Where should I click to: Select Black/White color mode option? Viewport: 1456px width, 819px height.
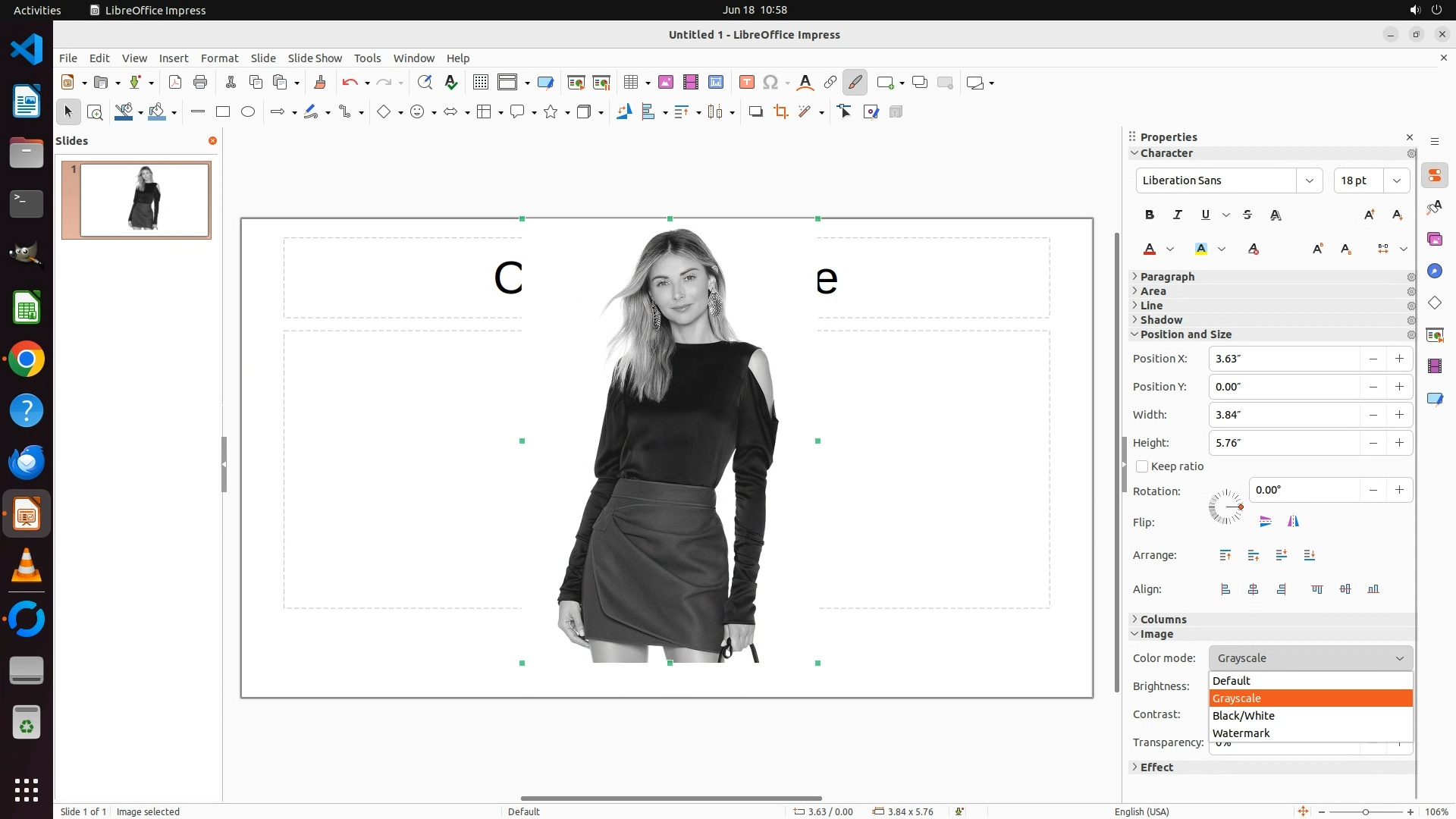point(1243,716)
